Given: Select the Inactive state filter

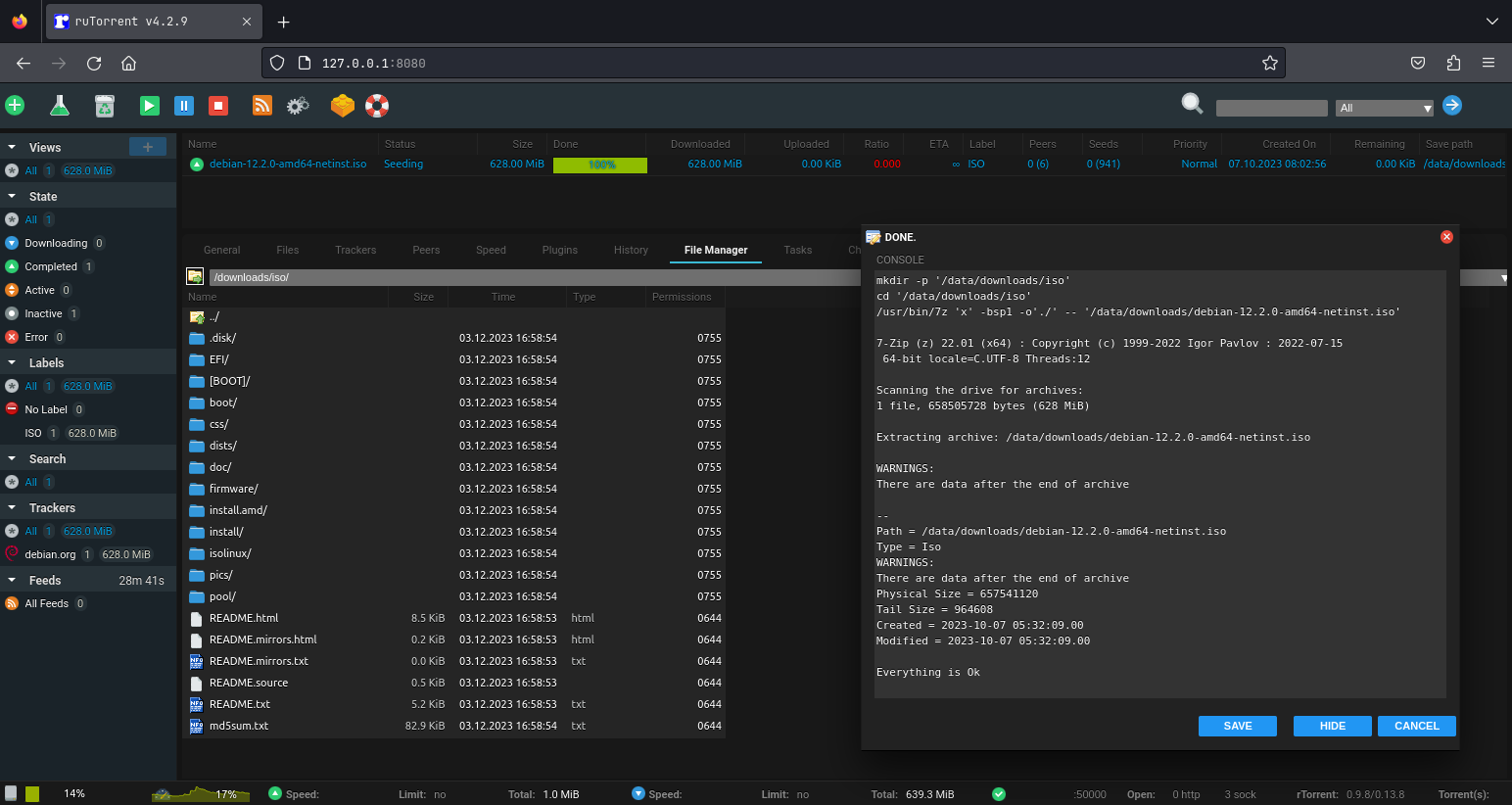Looking at the screenshot, I should click(x=43, y=313).
